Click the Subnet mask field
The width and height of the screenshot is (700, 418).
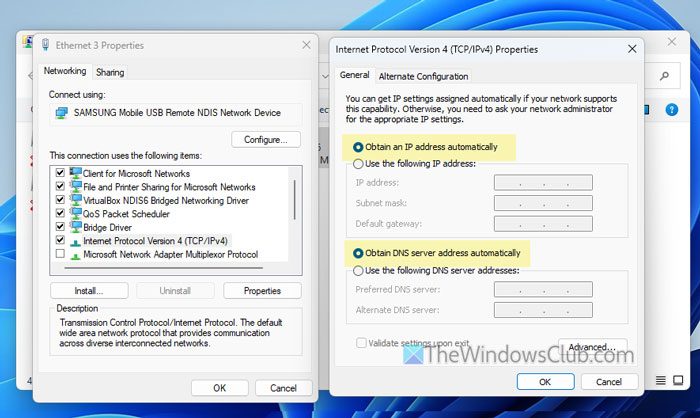(543, 203)
